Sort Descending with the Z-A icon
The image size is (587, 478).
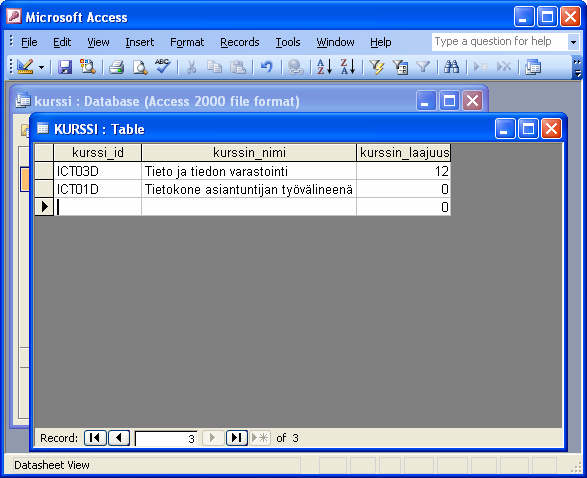348,67
